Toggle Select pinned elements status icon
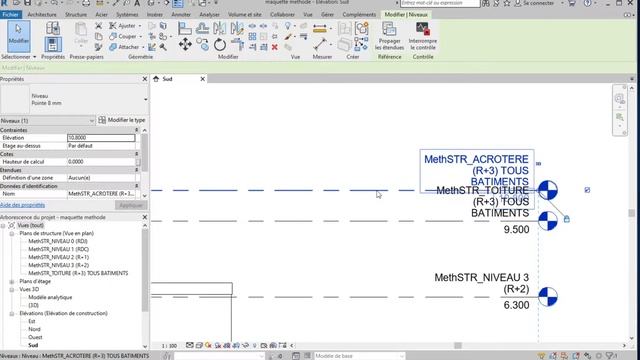The width and height of the screenshot is (640, 360). 564,356
